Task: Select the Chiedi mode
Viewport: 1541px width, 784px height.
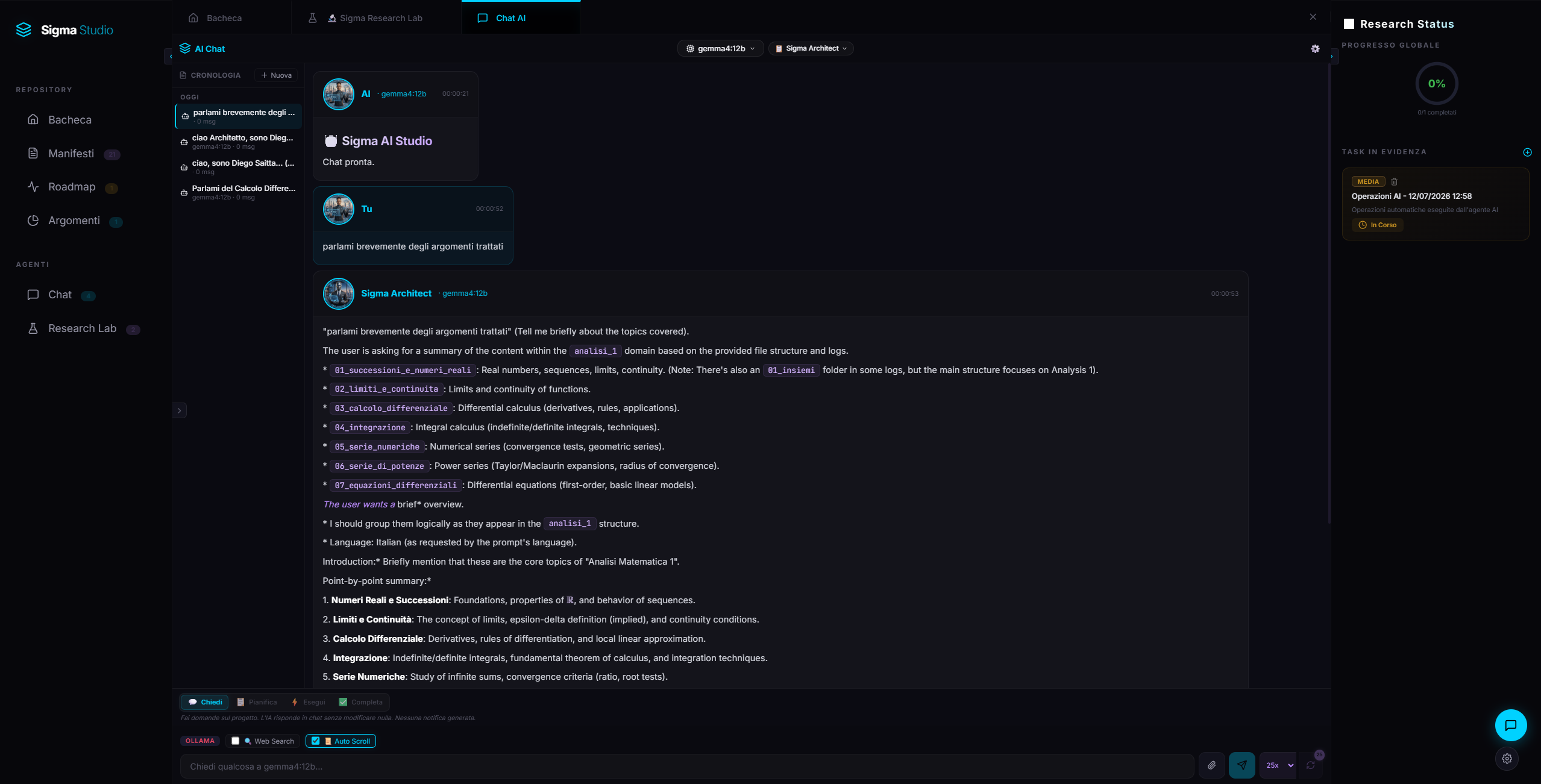Action: pos(205,702)
